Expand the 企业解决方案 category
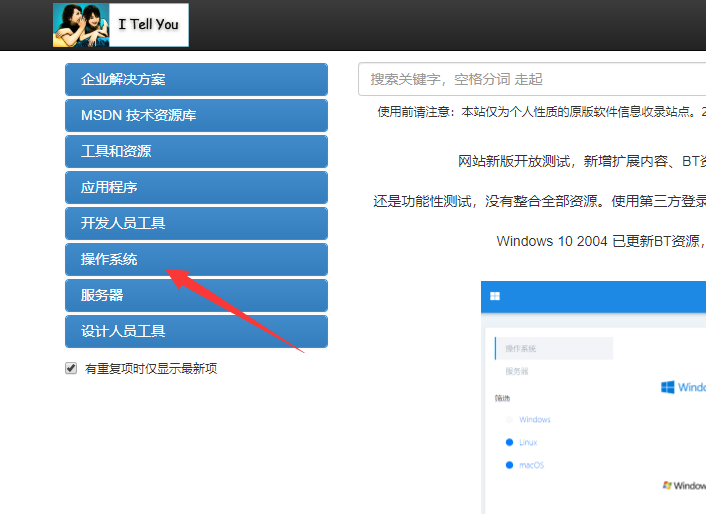 pyautogui.click(x=196, y=80)
